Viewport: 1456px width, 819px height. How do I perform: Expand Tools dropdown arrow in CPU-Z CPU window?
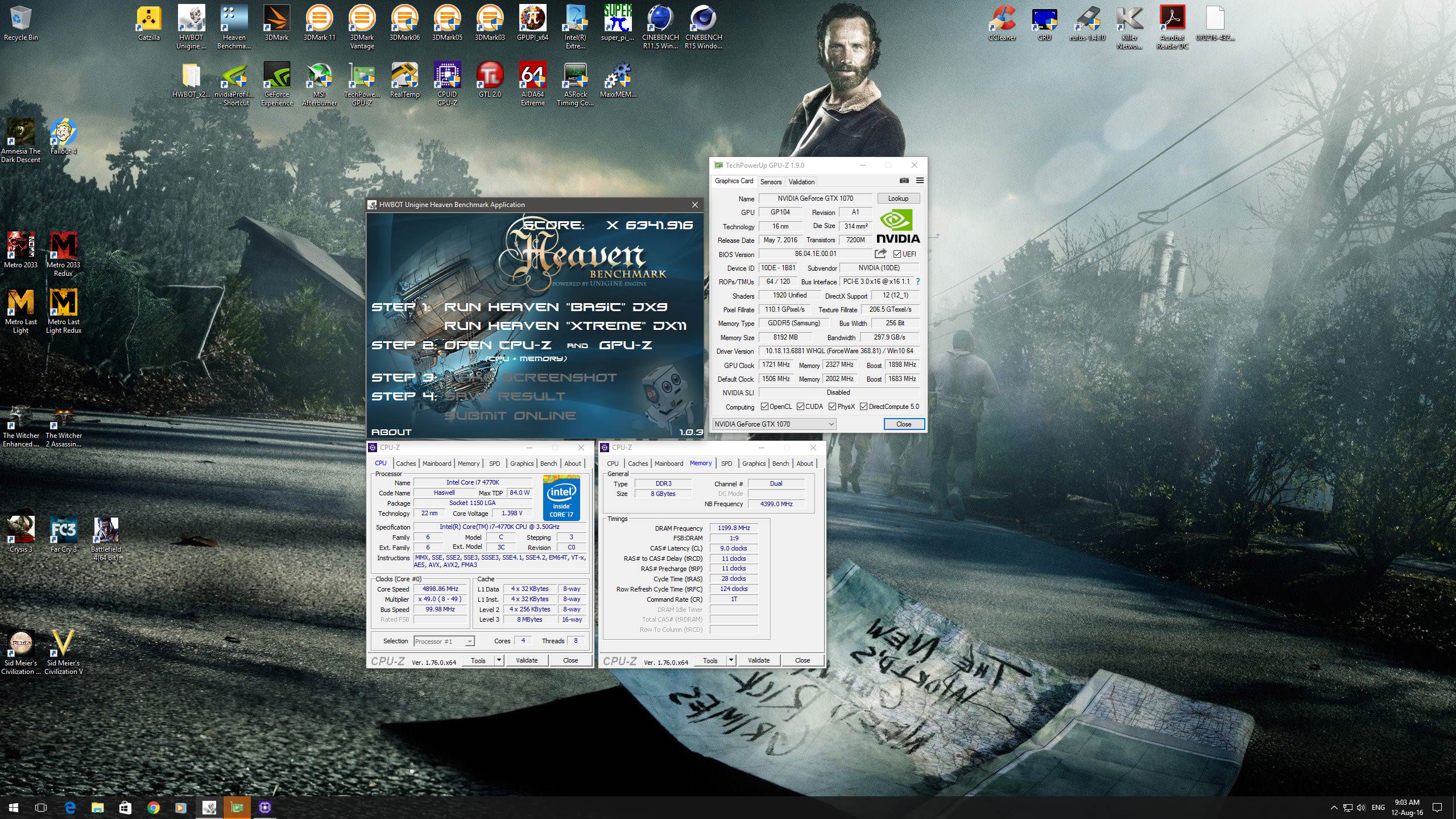499,660
